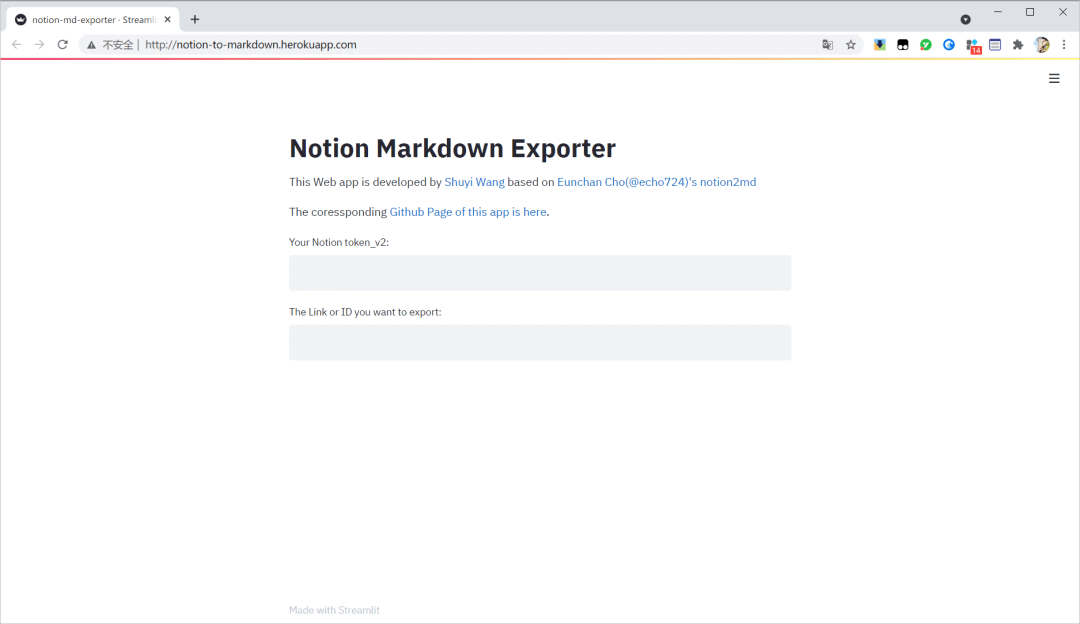This screenshot has width=1080, height=624.
Task: Open the Chrome profile avatar
Action: coord(1041,45)
